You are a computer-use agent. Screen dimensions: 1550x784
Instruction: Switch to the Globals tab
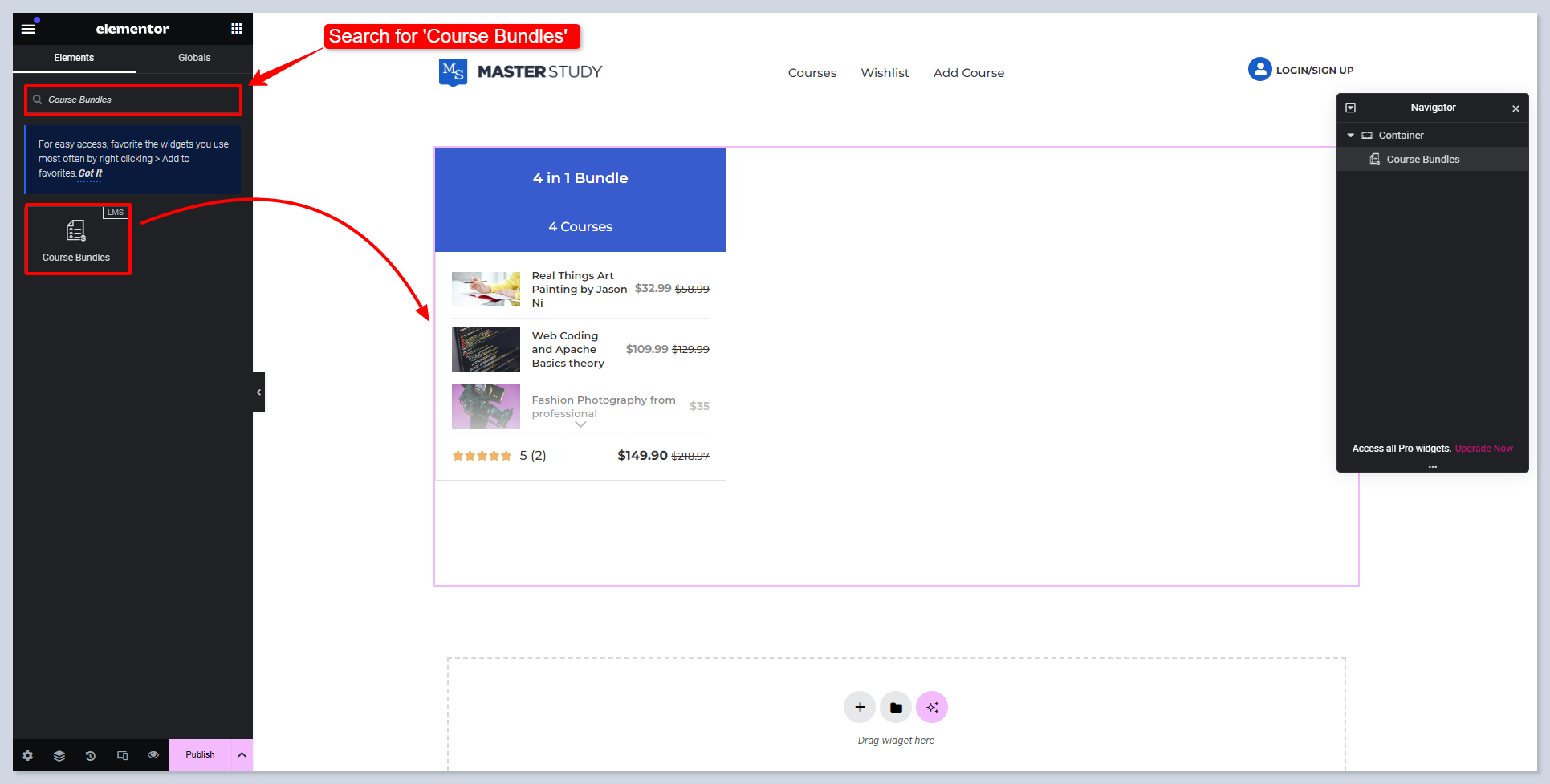(194, 58)
